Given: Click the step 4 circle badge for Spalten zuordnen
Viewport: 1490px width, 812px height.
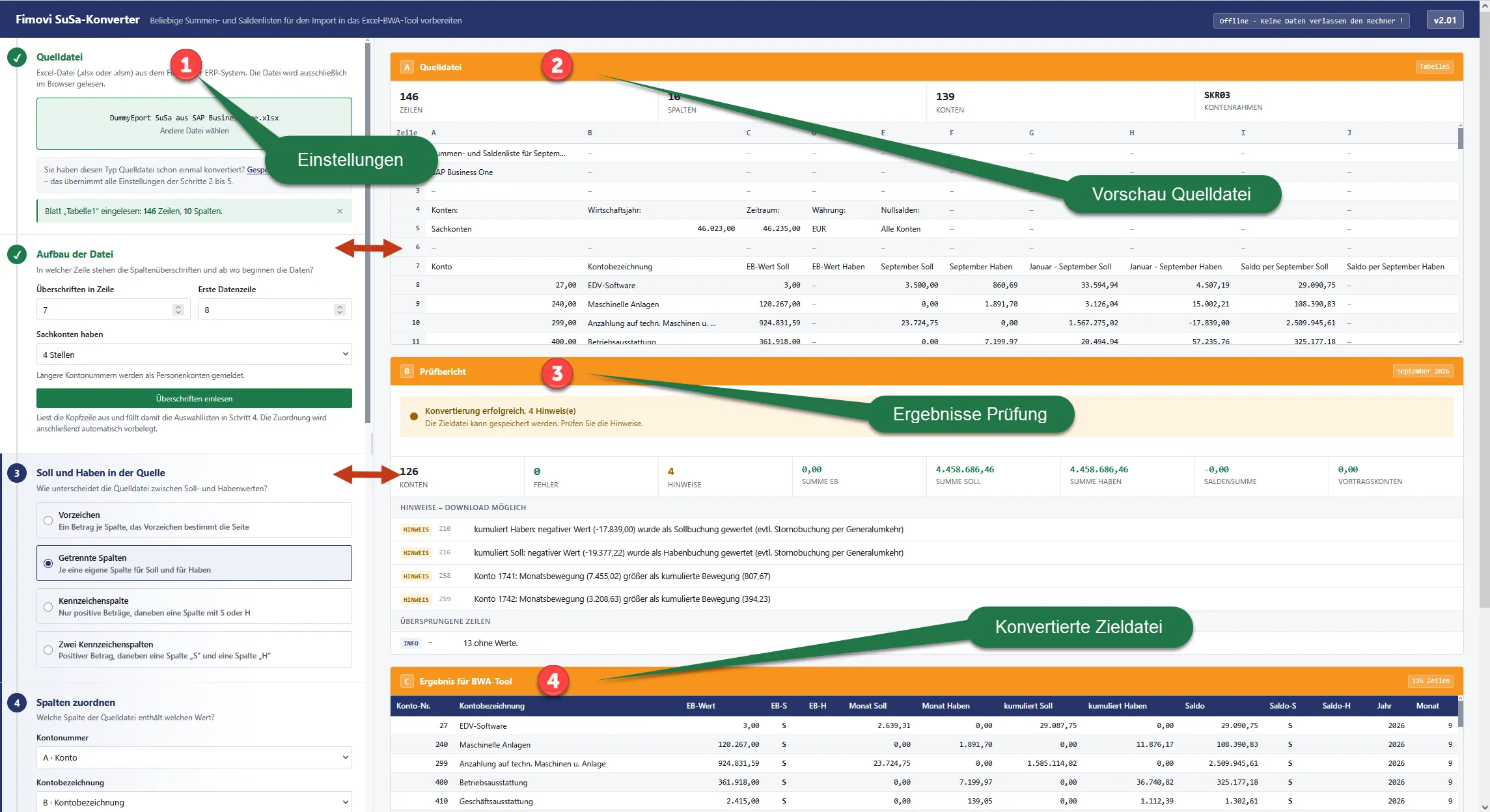Looking at the screenshot, I should (17, 703).
